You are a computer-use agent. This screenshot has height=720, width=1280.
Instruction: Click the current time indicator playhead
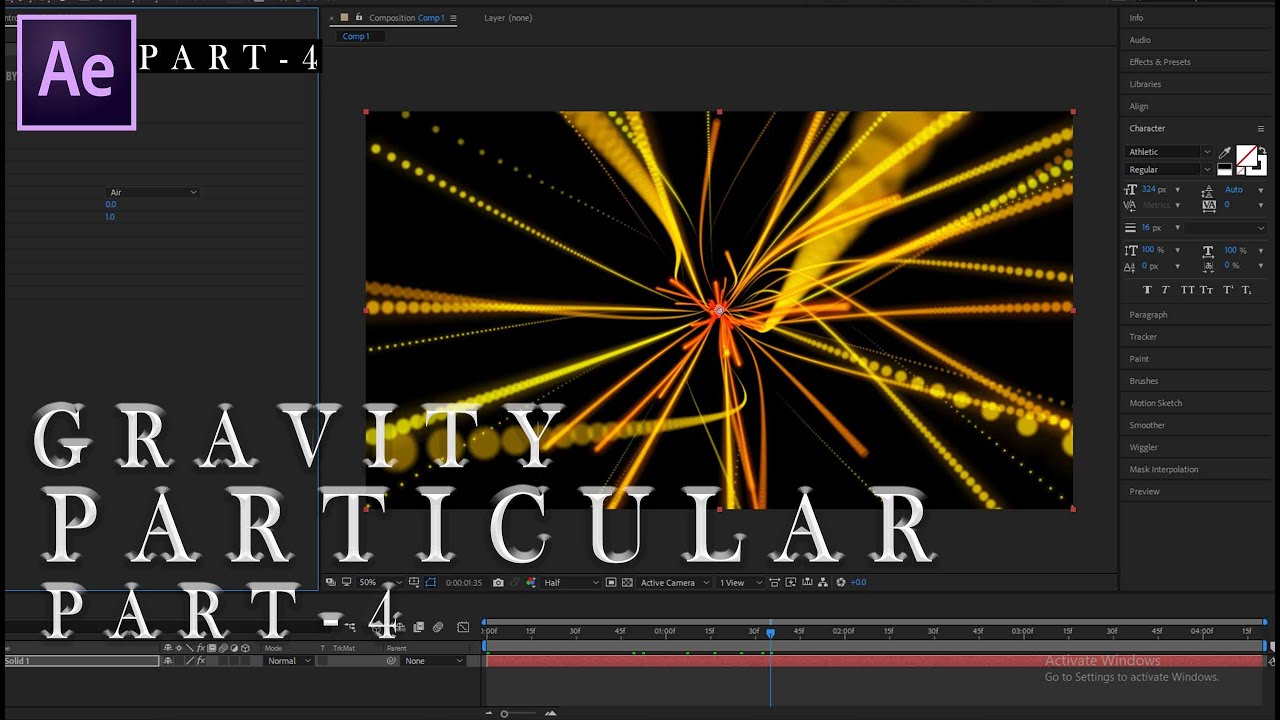tap(770, 632)
